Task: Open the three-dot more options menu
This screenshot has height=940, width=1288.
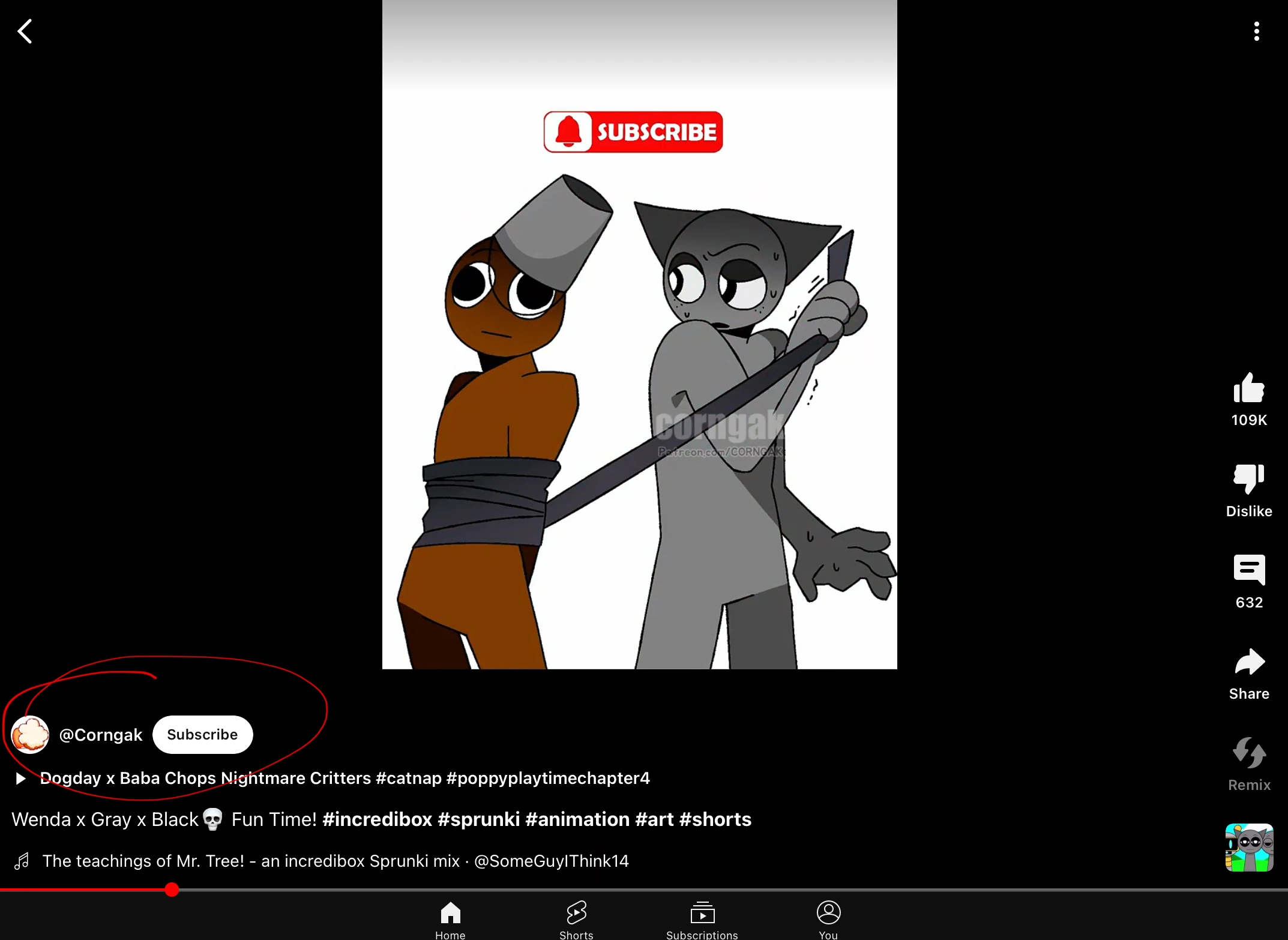Action: [1256, 31]
